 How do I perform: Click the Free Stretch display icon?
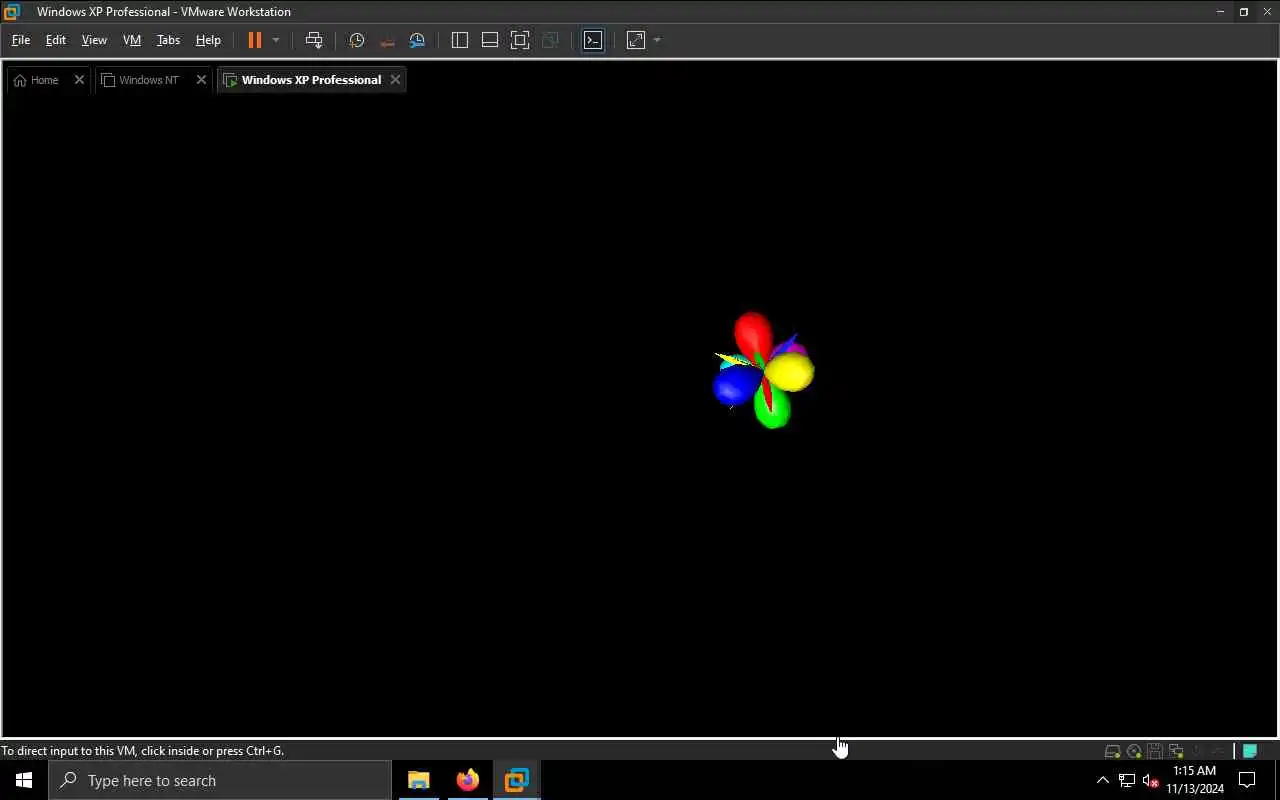tap(636, 40)
